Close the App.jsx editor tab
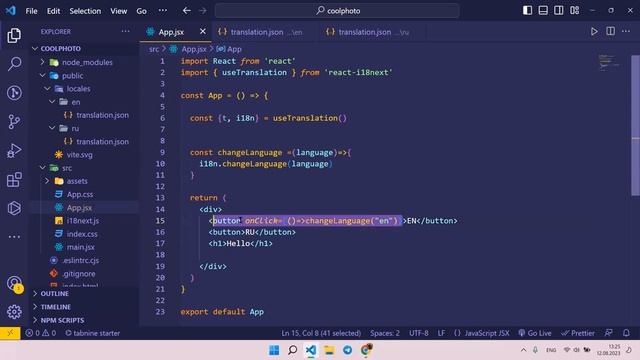Viewport: 640px width, 360px height. [203, 31]
